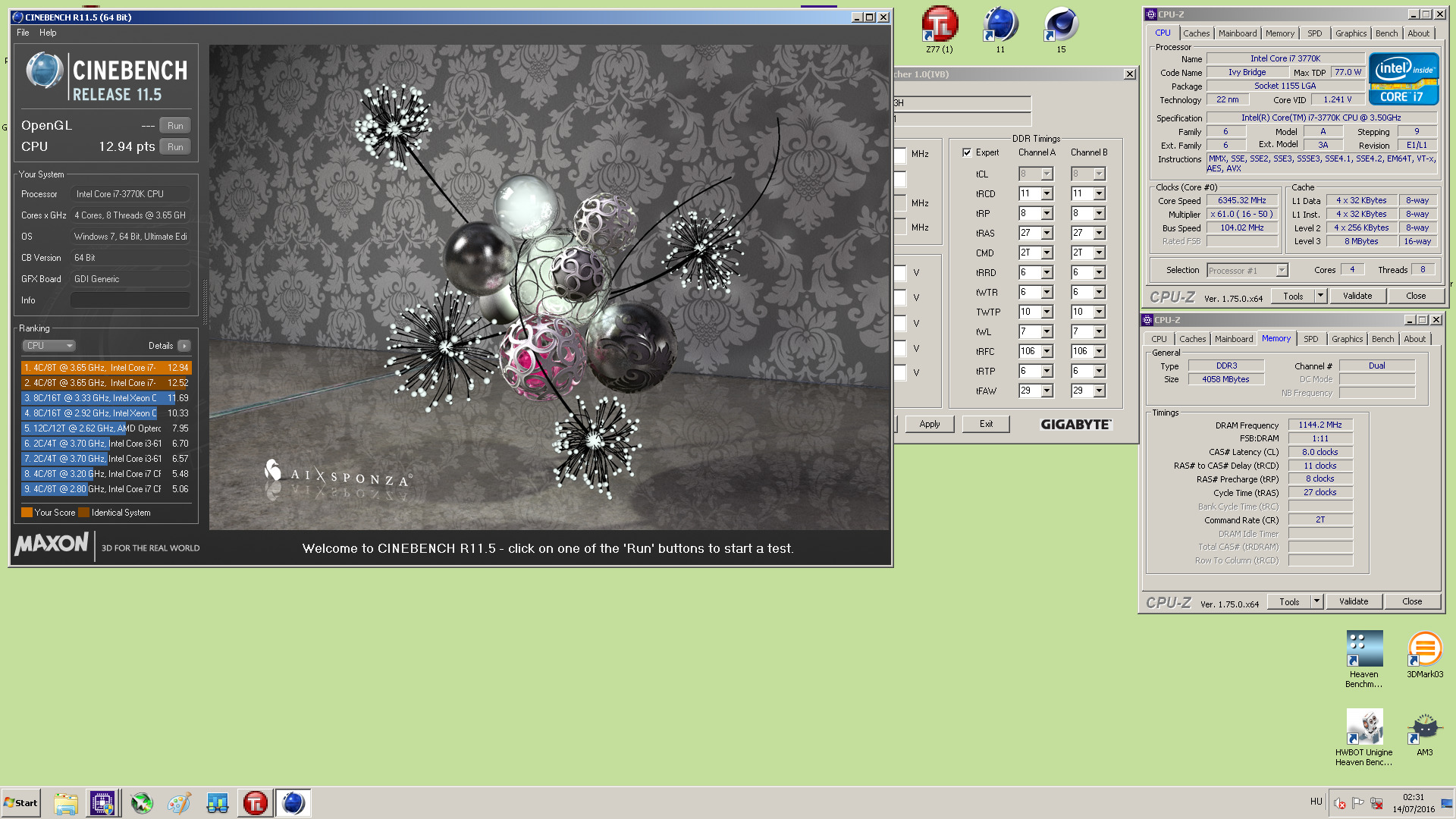The height and width of the screenshot is (819, 1456).
Task: Click the red tweak launcher taskbar icon
Action: pos(256,803)
